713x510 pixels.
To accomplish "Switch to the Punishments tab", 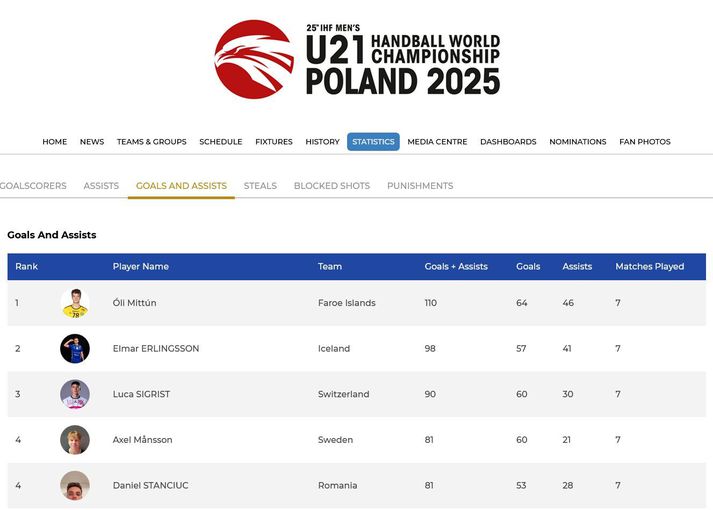I will coord(420,186).
